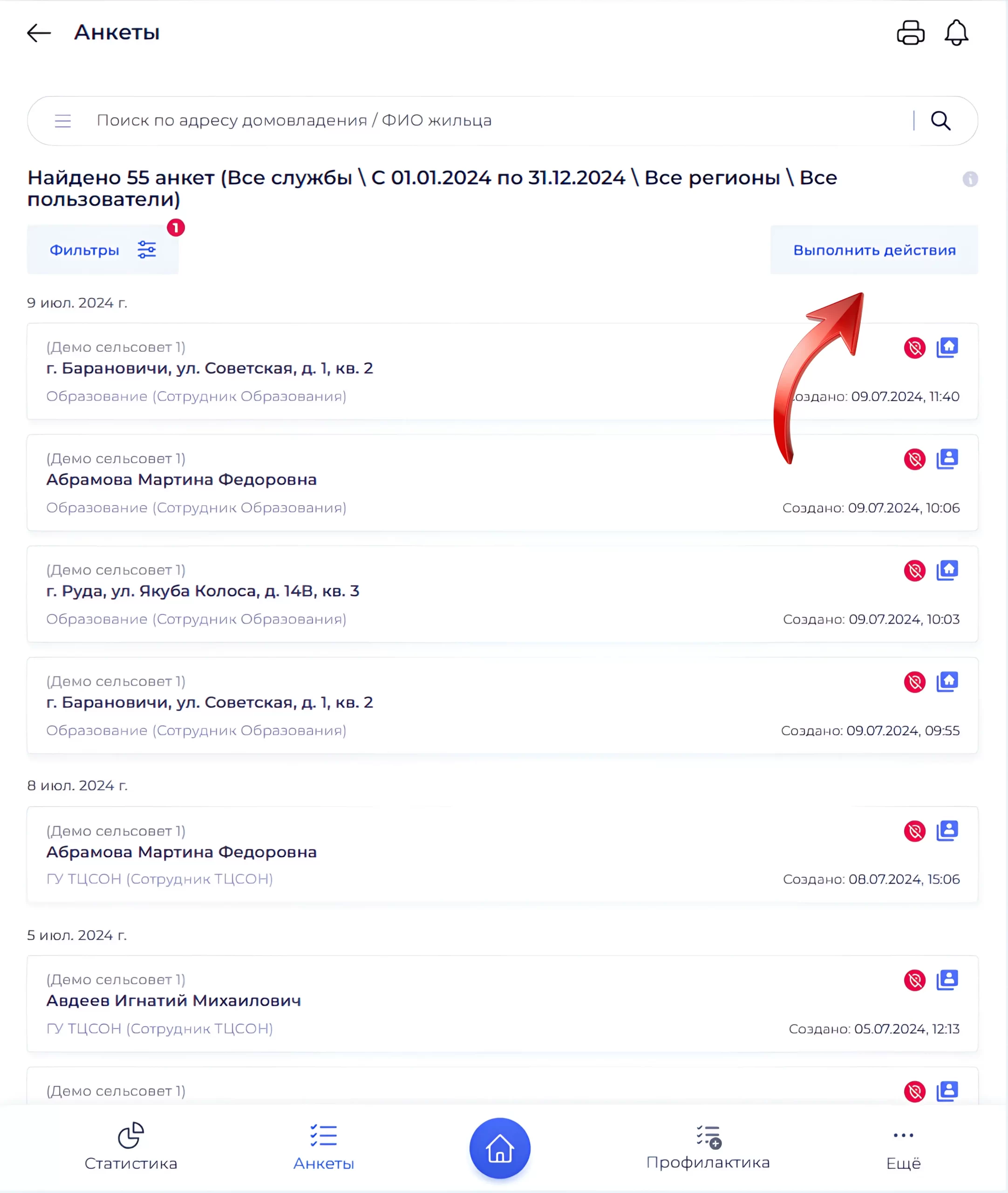Click Создано: 05.07.2024, 12:13 timestamp
This screenshot has width=1008, height=1193.
874,1029
